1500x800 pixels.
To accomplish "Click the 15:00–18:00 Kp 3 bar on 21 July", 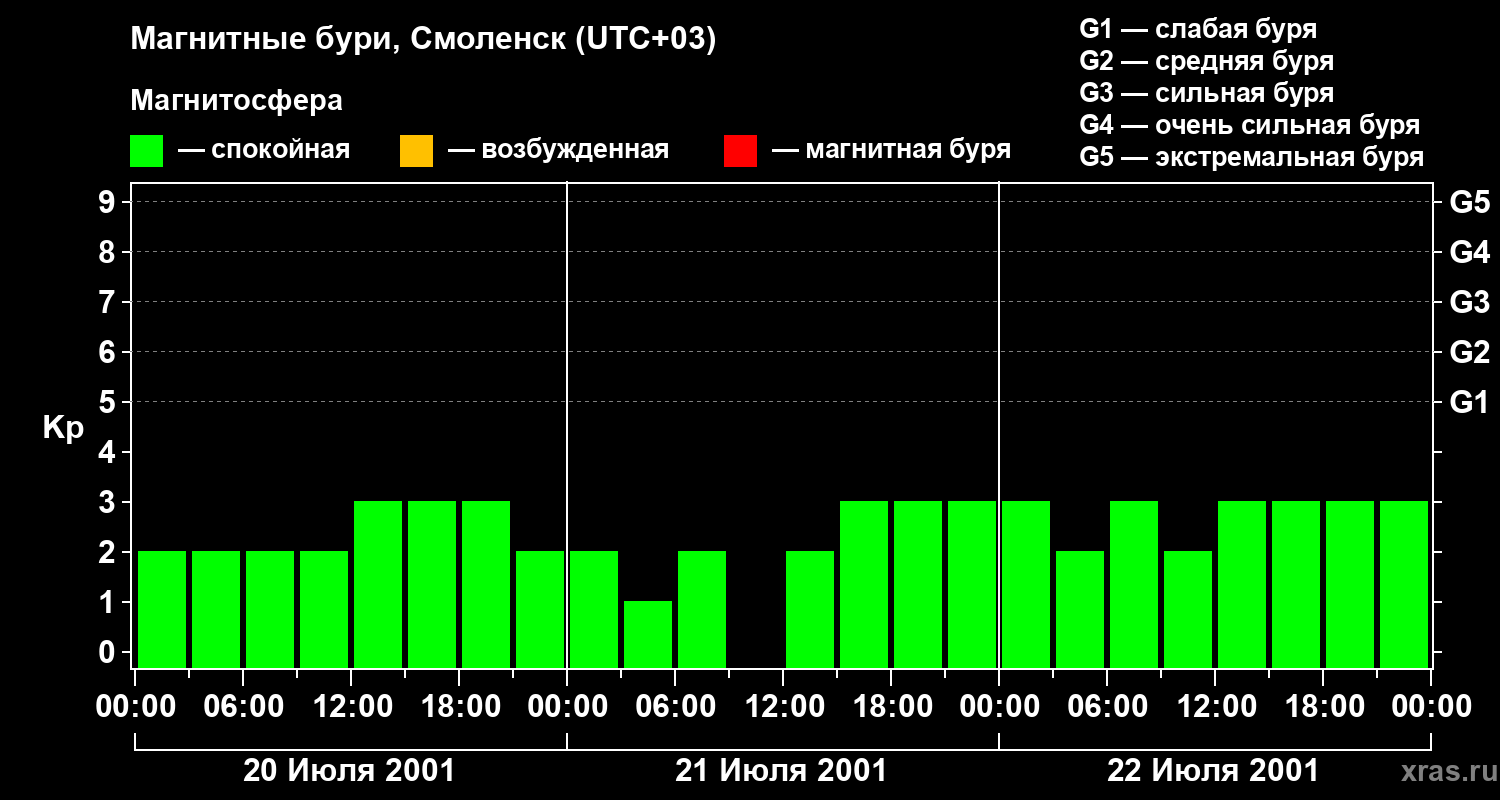I will (x=864, y=584).
